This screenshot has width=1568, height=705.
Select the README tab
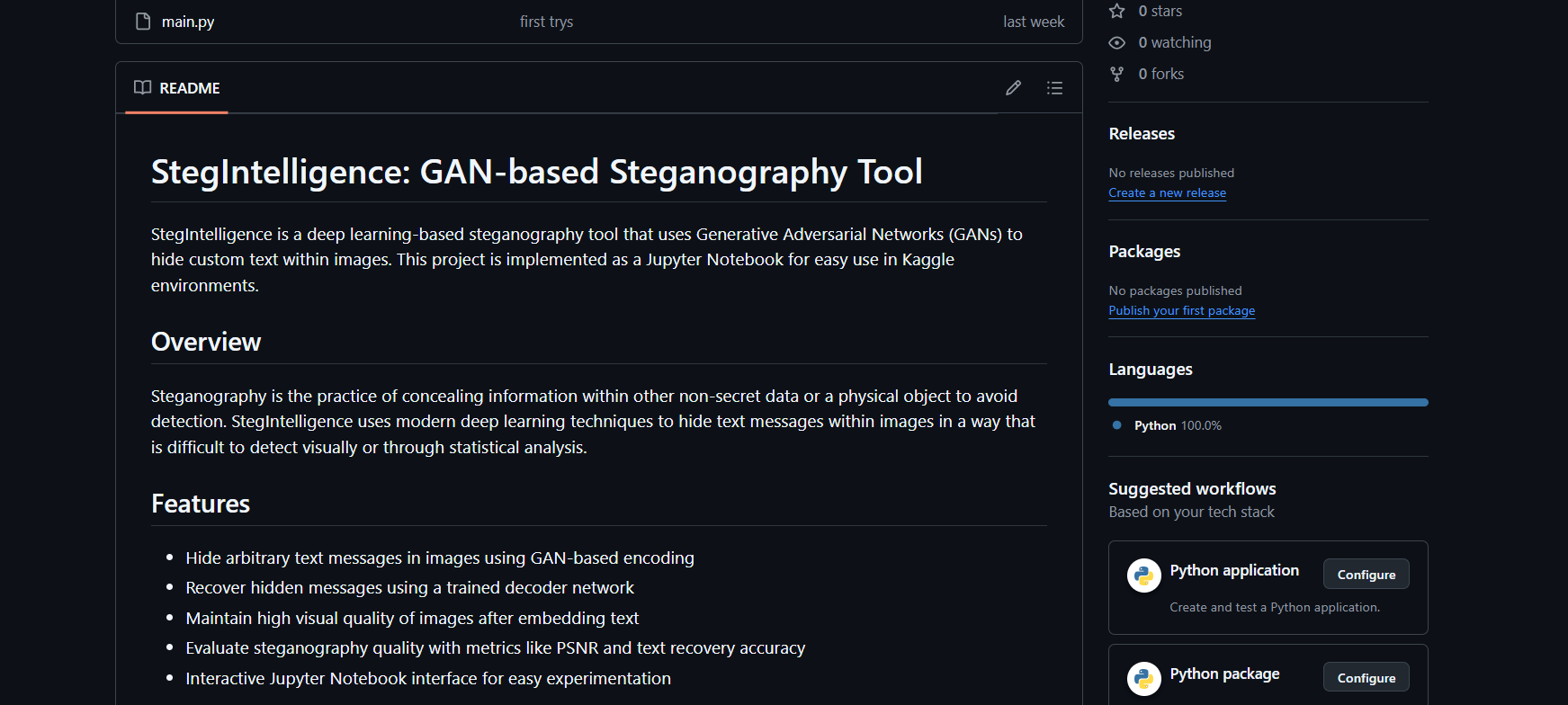pos(177,88)
